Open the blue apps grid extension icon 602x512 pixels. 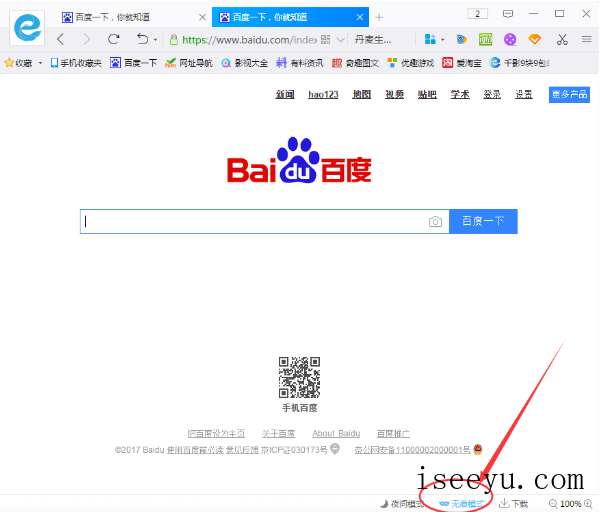(x=430, y=39)
